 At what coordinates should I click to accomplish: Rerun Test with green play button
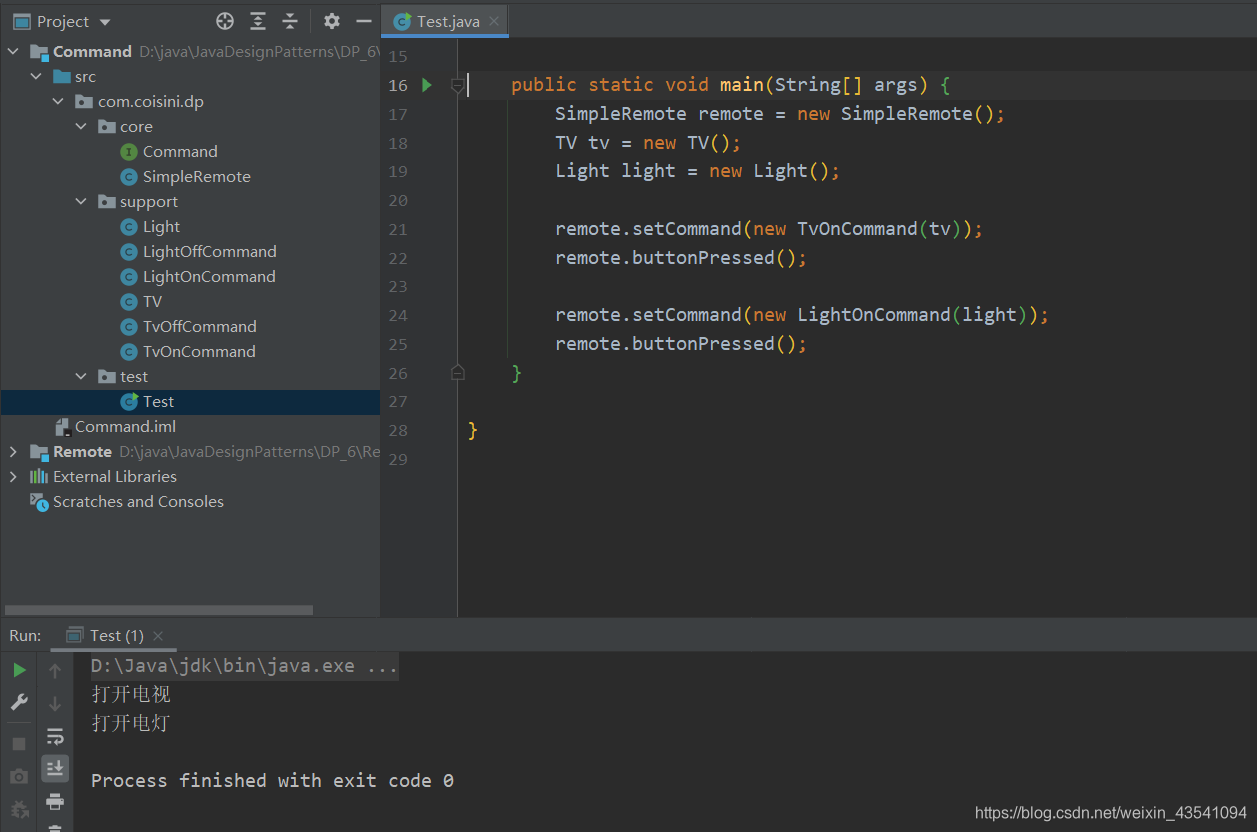(x=19, y=670)
